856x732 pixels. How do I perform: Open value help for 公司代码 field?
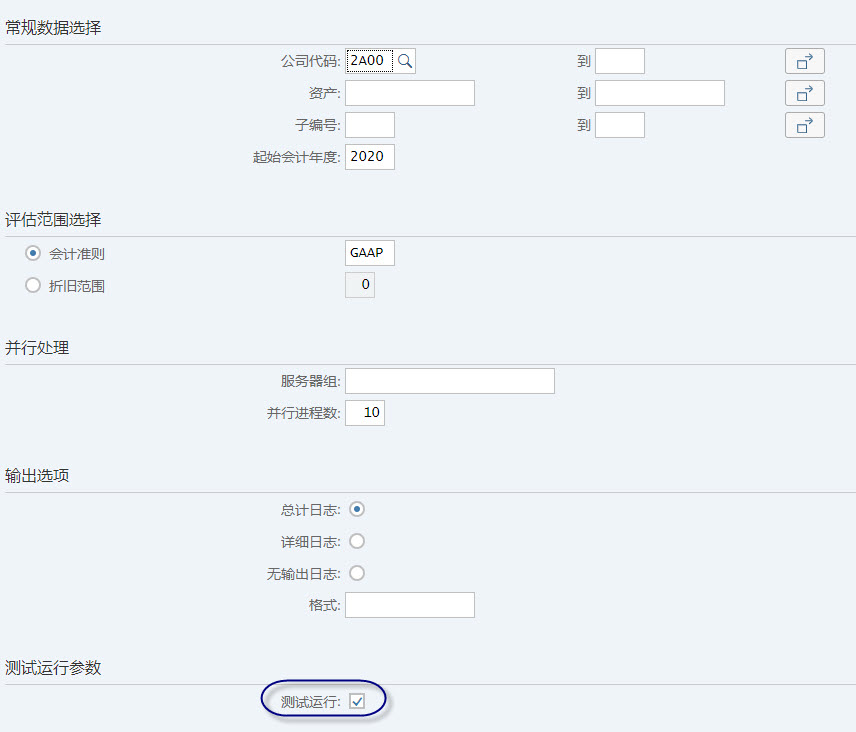[x=404, y=60]
